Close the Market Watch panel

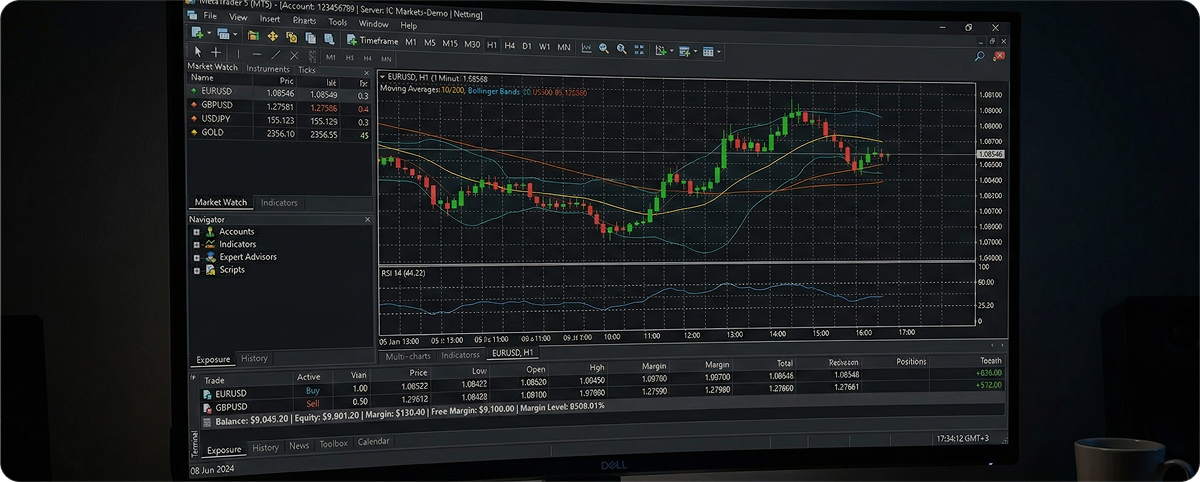click(367, 73)
